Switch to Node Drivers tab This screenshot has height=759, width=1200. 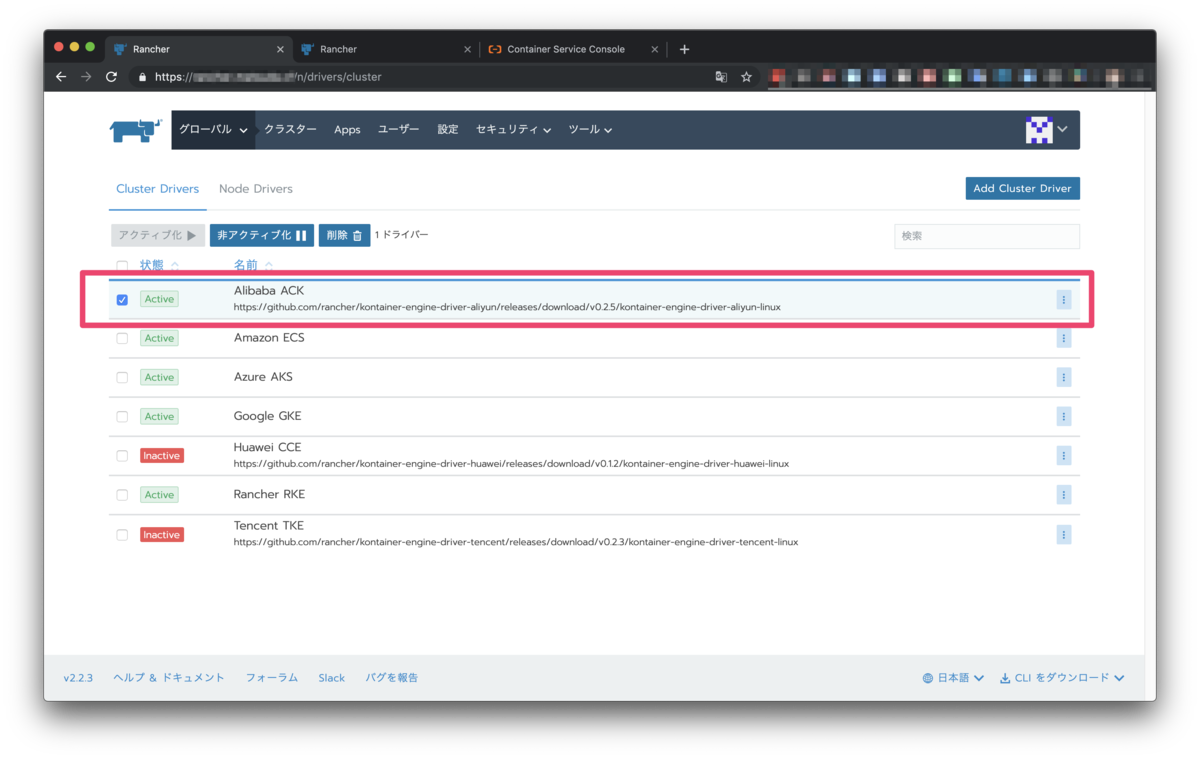tap(256, 189)
